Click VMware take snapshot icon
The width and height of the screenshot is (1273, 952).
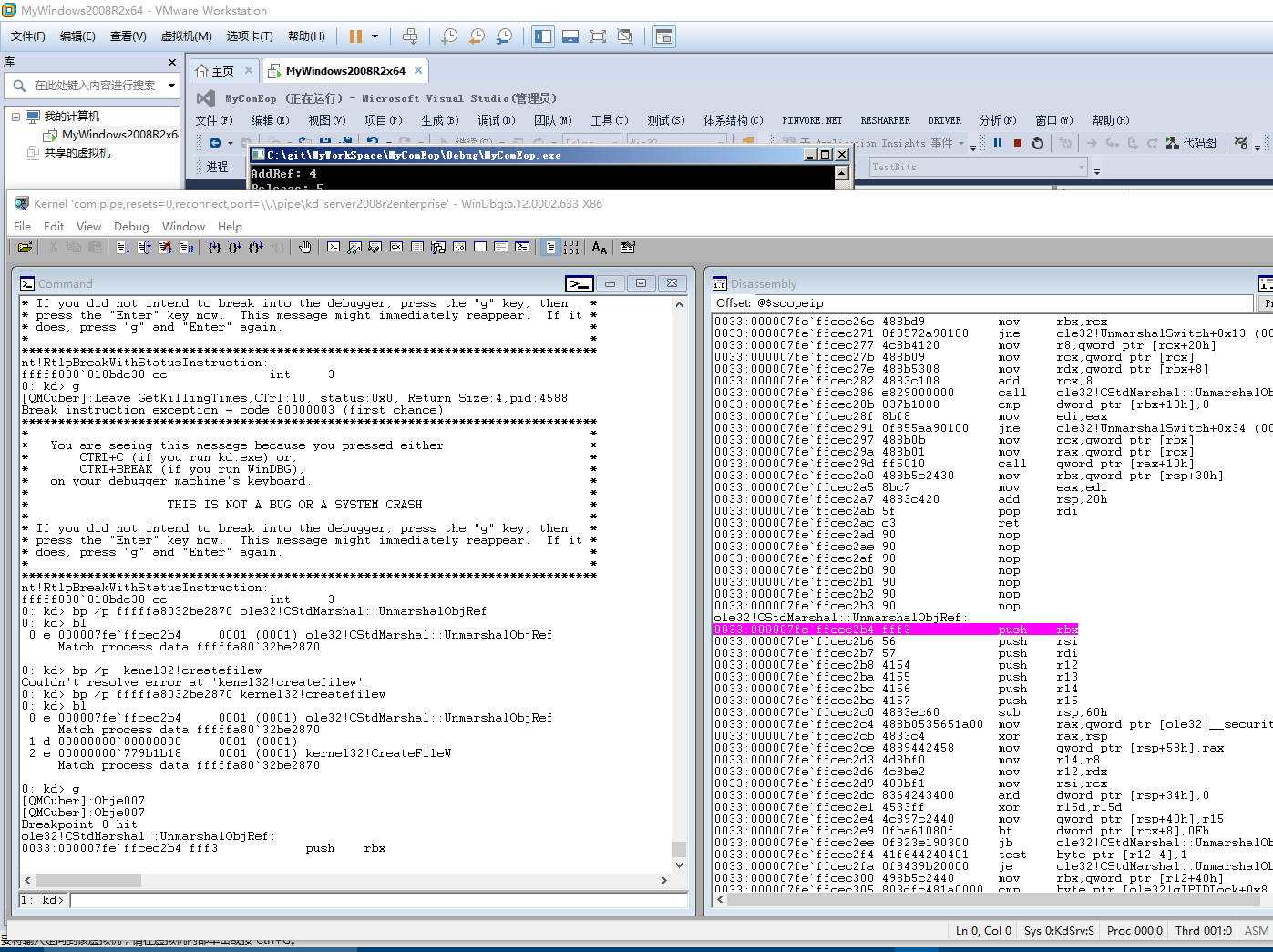(449, 36)
